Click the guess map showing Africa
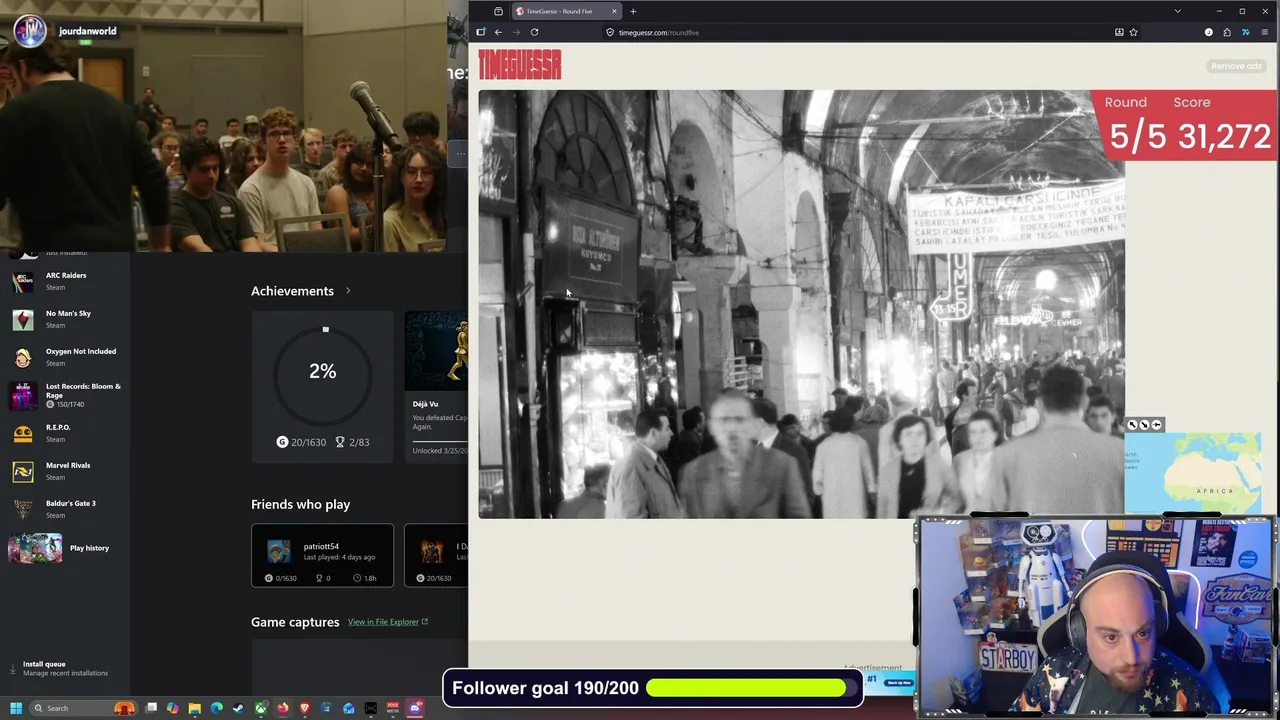 pos(1193,474)
